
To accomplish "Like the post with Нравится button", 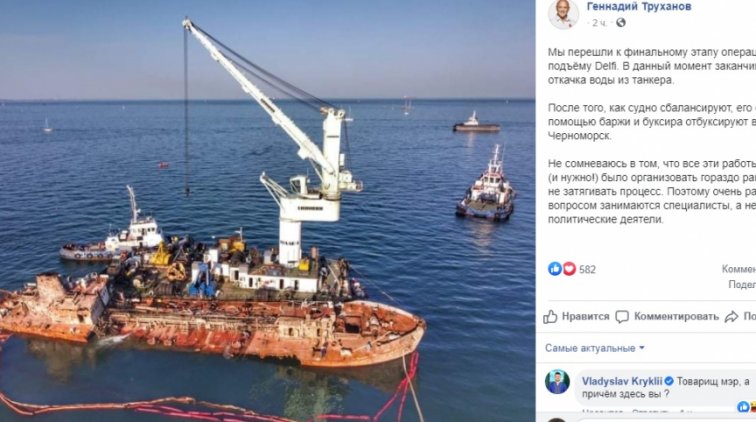I will point(577,316).
